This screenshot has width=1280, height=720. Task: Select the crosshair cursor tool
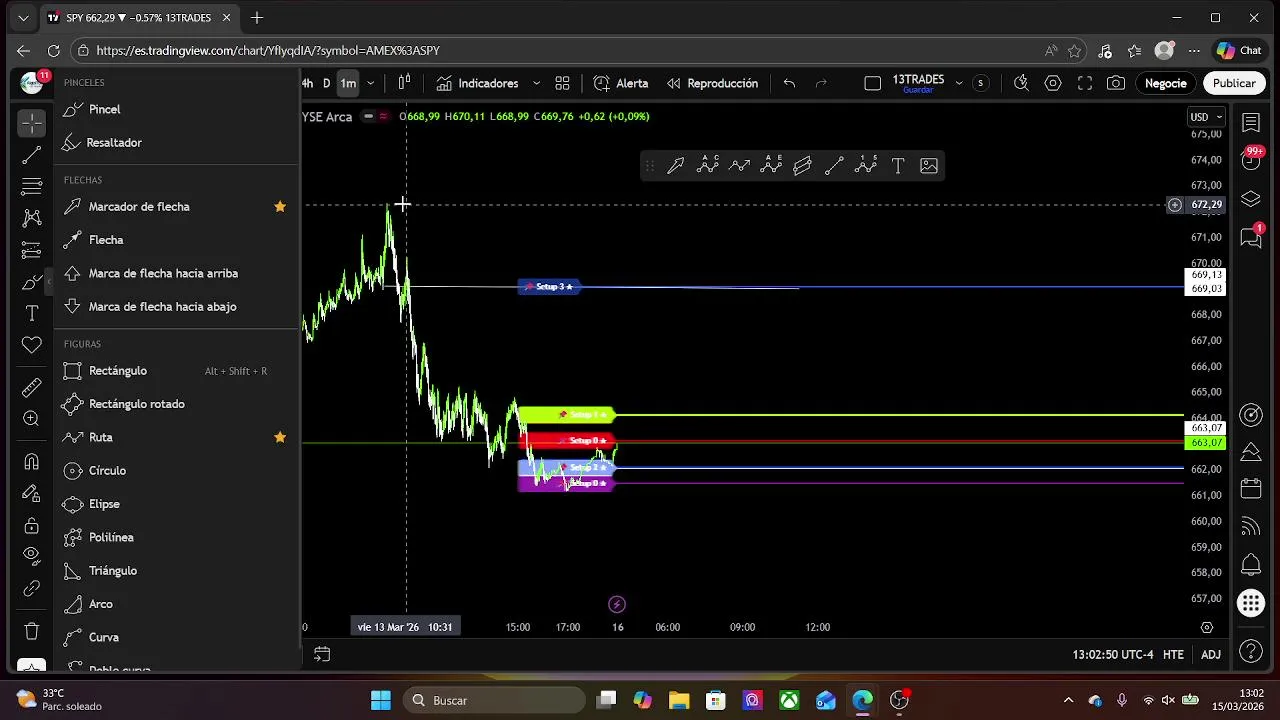pyautogui.click(x=32, y=123)
